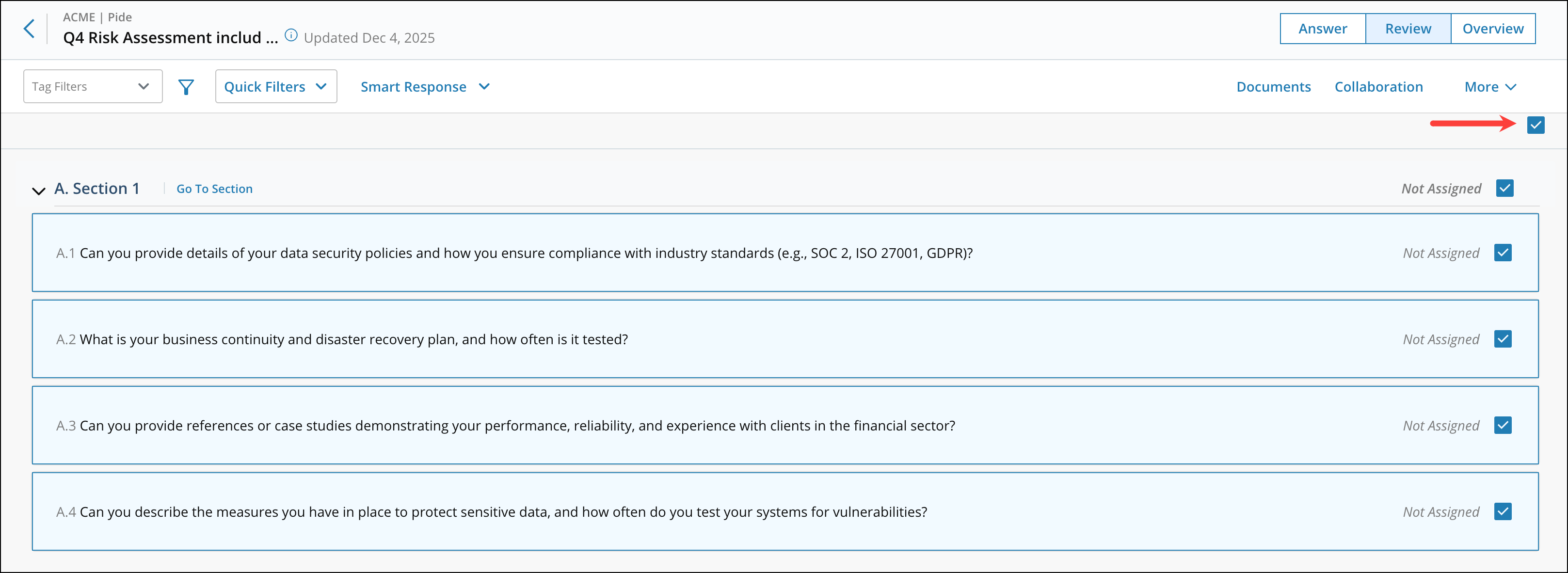This screenshot has height=573, width=1568.
Task: Click the back arrow to return
Action: (29, 28)
